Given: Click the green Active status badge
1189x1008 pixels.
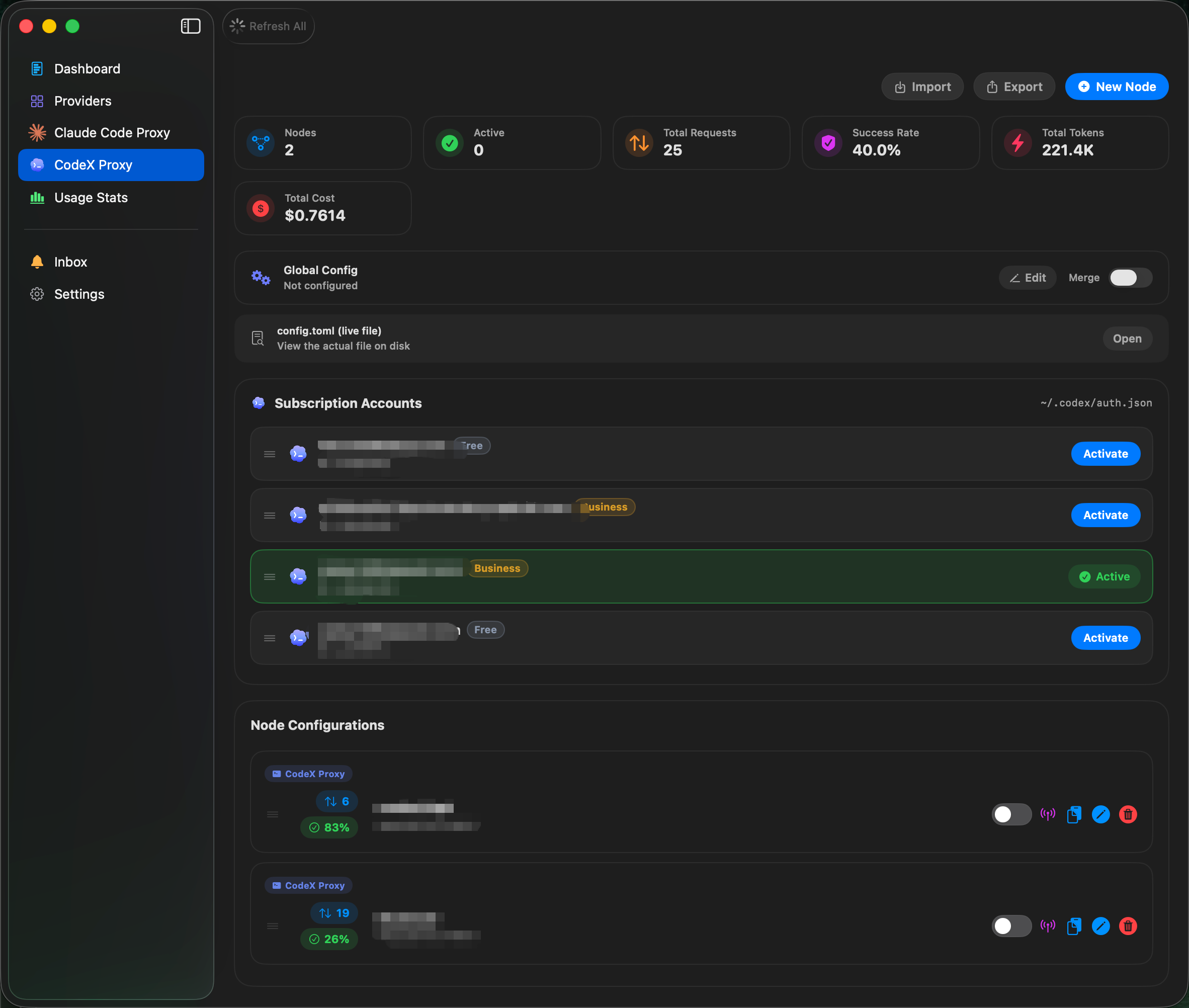Looking at the screenshot, I should click(x=1104, y=576).
